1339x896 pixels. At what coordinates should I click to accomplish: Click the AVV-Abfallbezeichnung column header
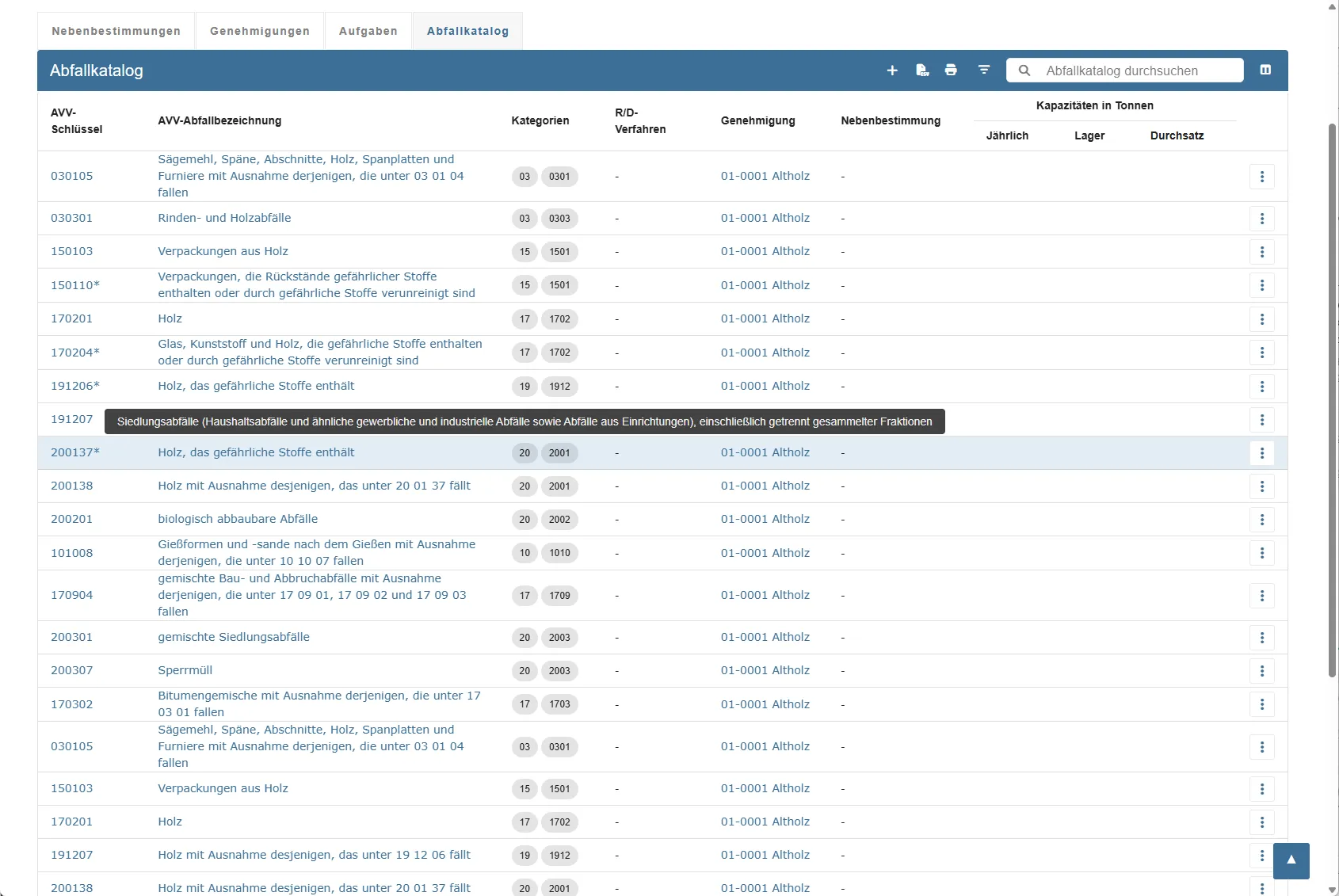tap(219, 120)
